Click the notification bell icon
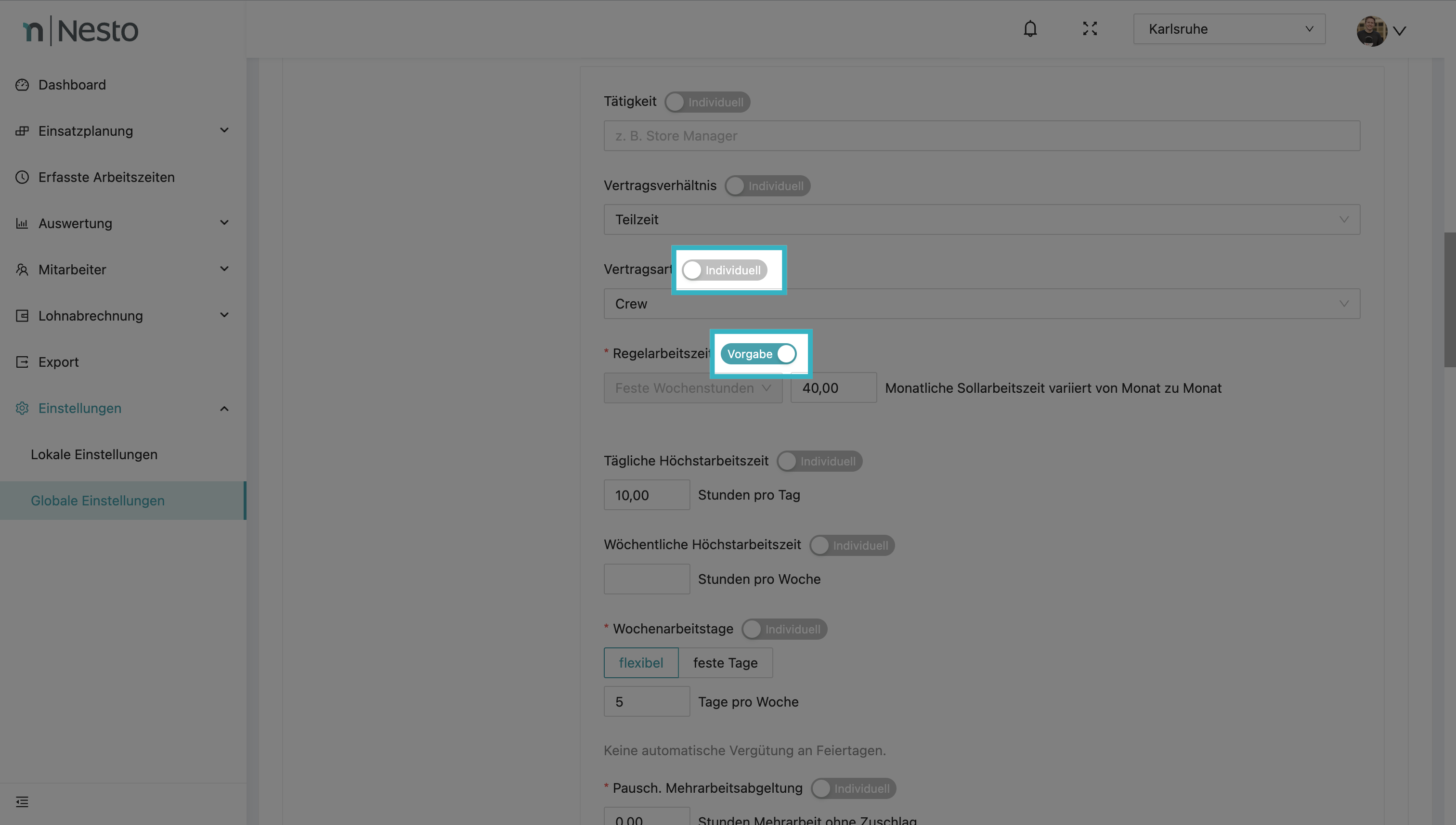1456x825 pixels. click(1030, 29)
